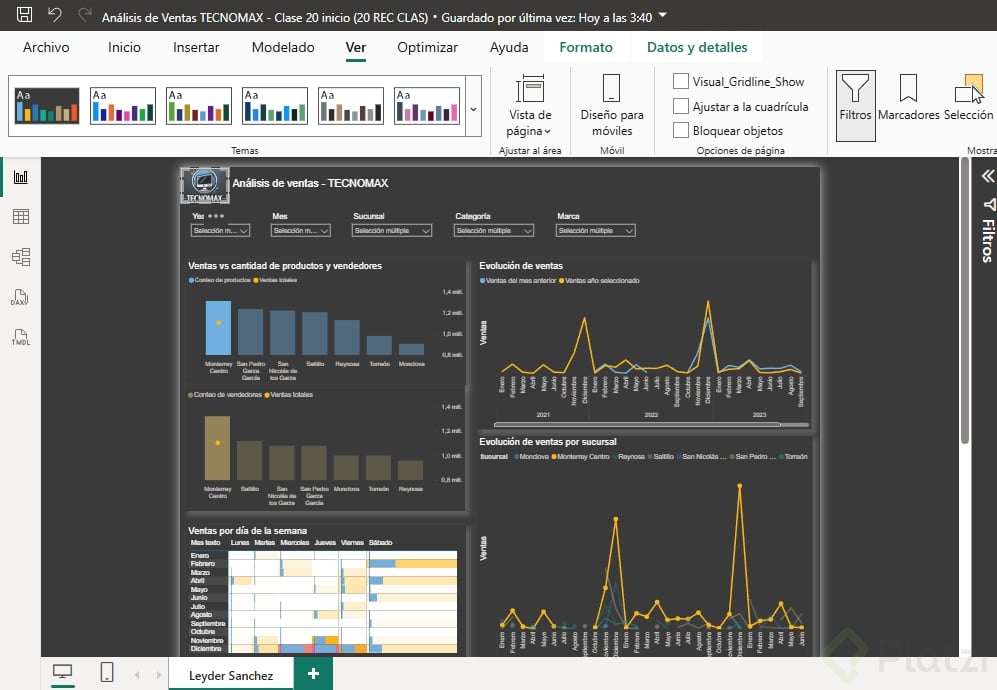
Task: Add a new report page
Action: coord(313,674)
